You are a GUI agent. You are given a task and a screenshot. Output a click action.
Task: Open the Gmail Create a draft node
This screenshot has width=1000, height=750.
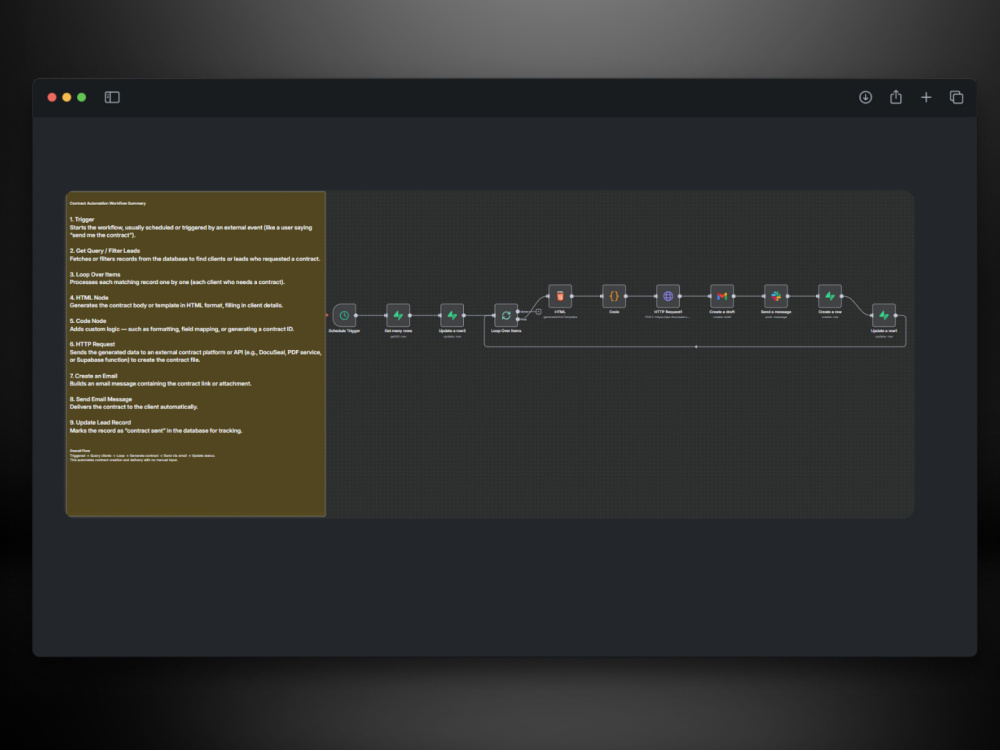(x=722, y=296)
